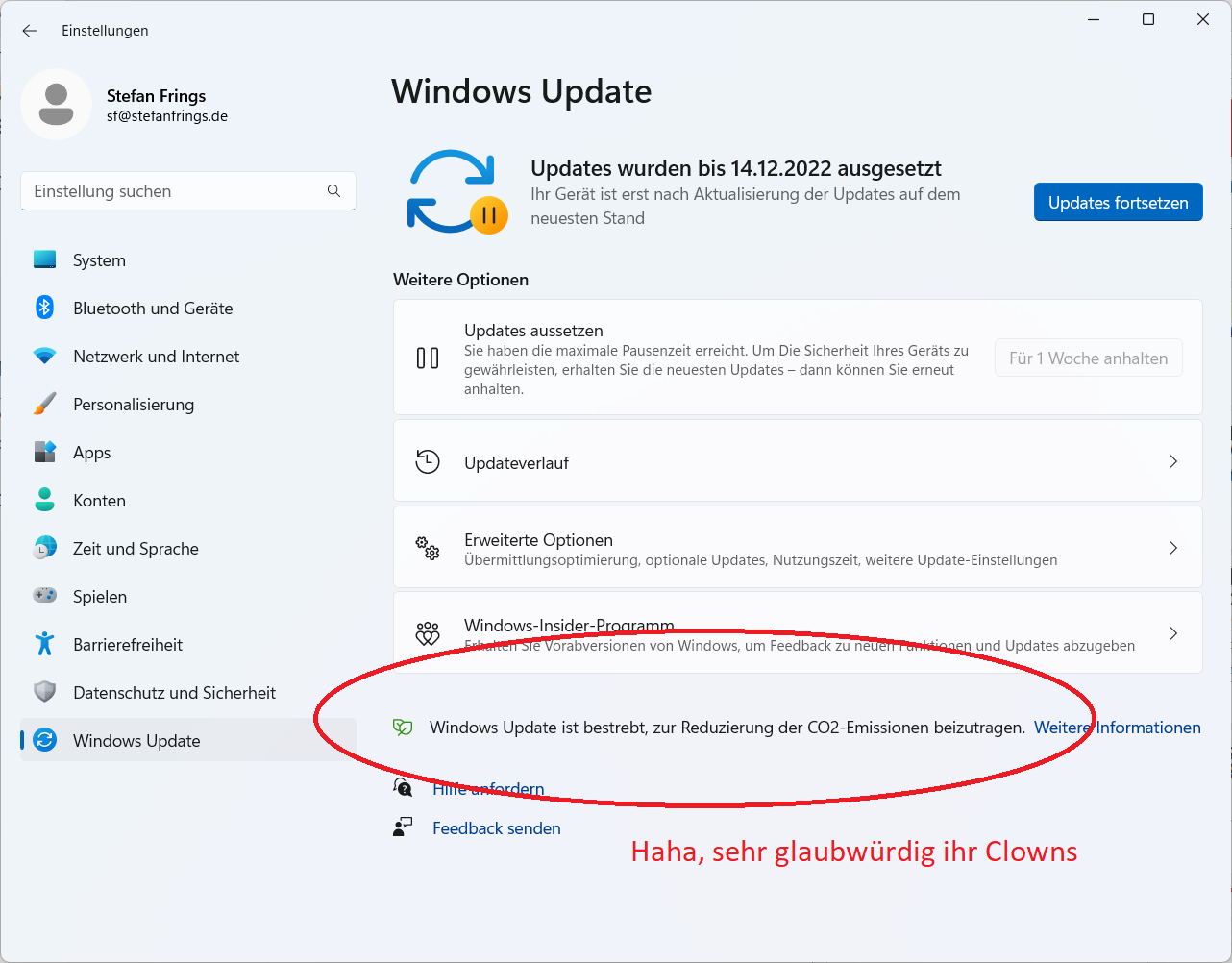1232x963 pixels.
Task: Open Windows-Insider-Programm chevron arrow
Action: pyautogui.click(x=1173, y=633)
